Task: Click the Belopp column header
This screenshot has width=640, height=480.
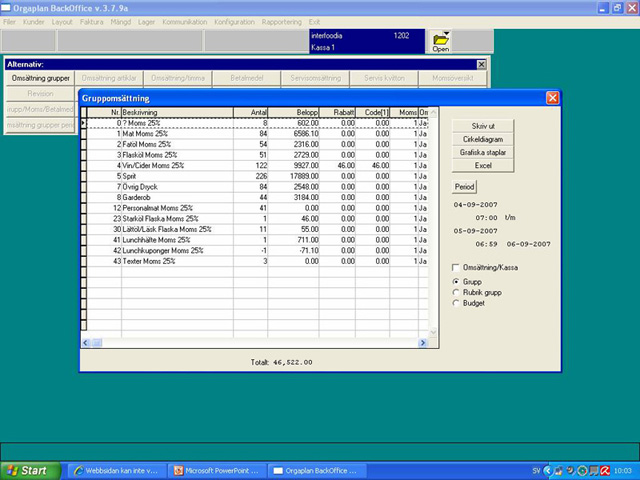Action: coord(293,112)
